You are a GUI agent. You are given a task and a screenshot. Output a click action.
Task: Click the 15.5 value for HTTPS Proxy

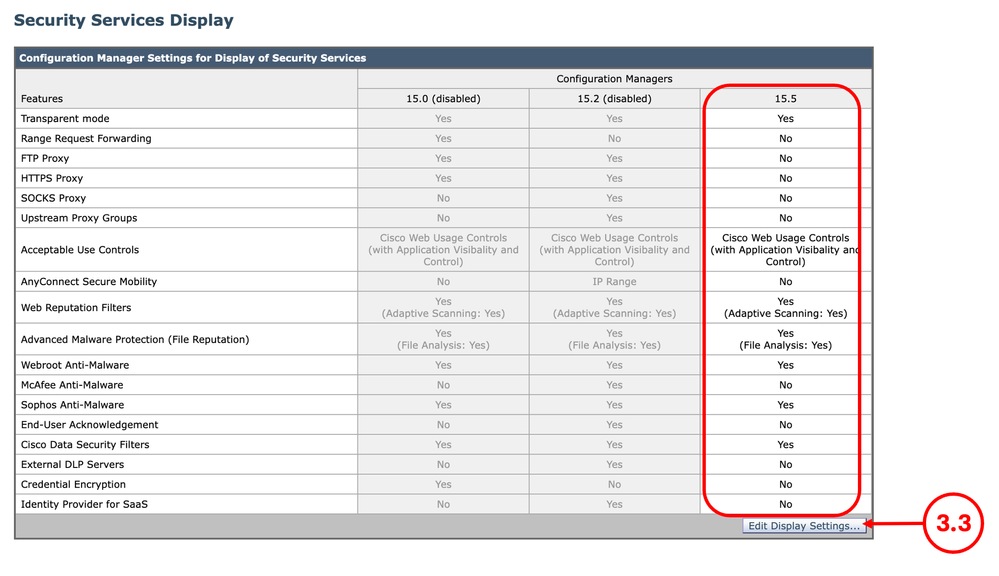point(786,178)
